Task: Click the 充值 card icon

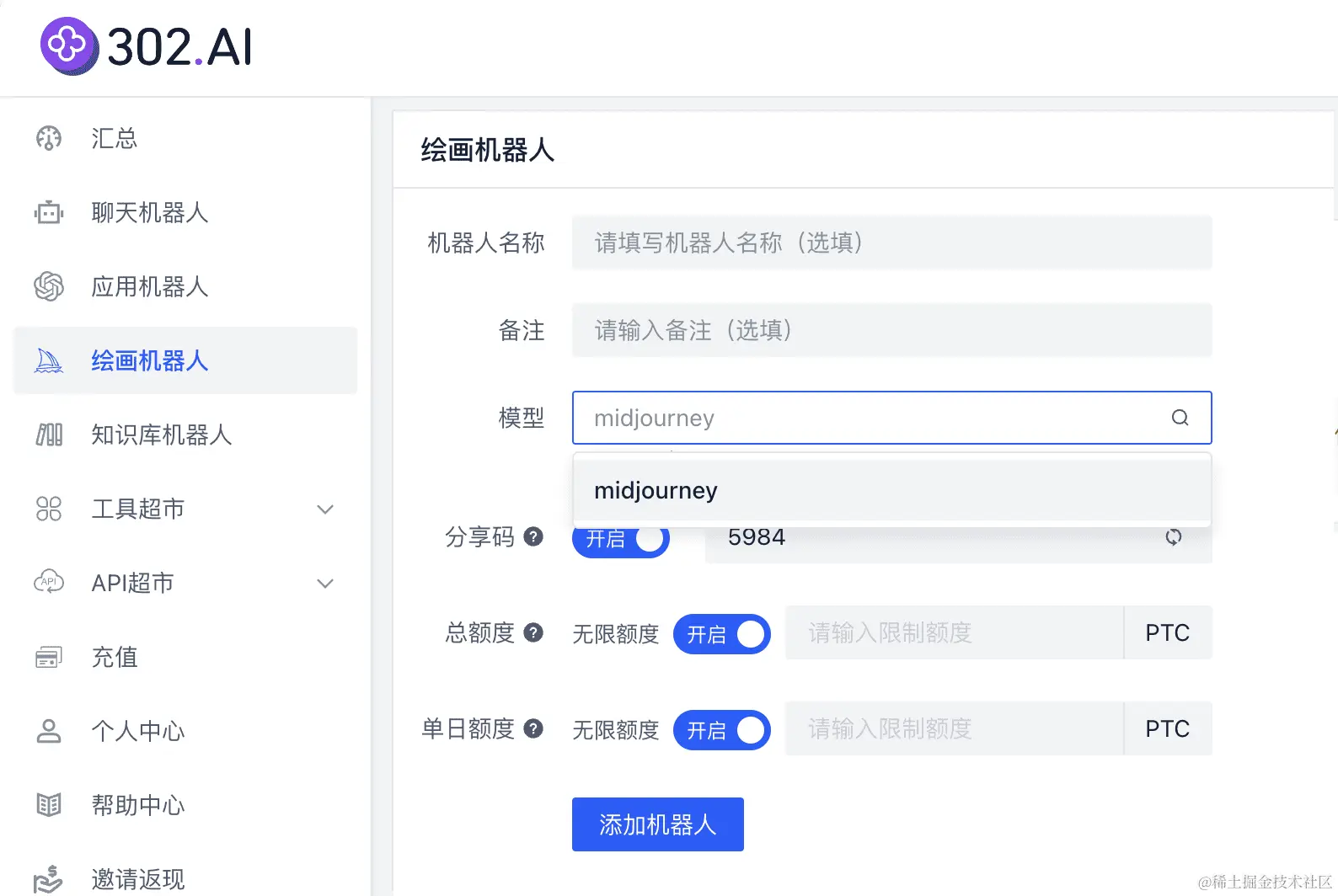Action: pyautogui.click(x=49, y=657)
